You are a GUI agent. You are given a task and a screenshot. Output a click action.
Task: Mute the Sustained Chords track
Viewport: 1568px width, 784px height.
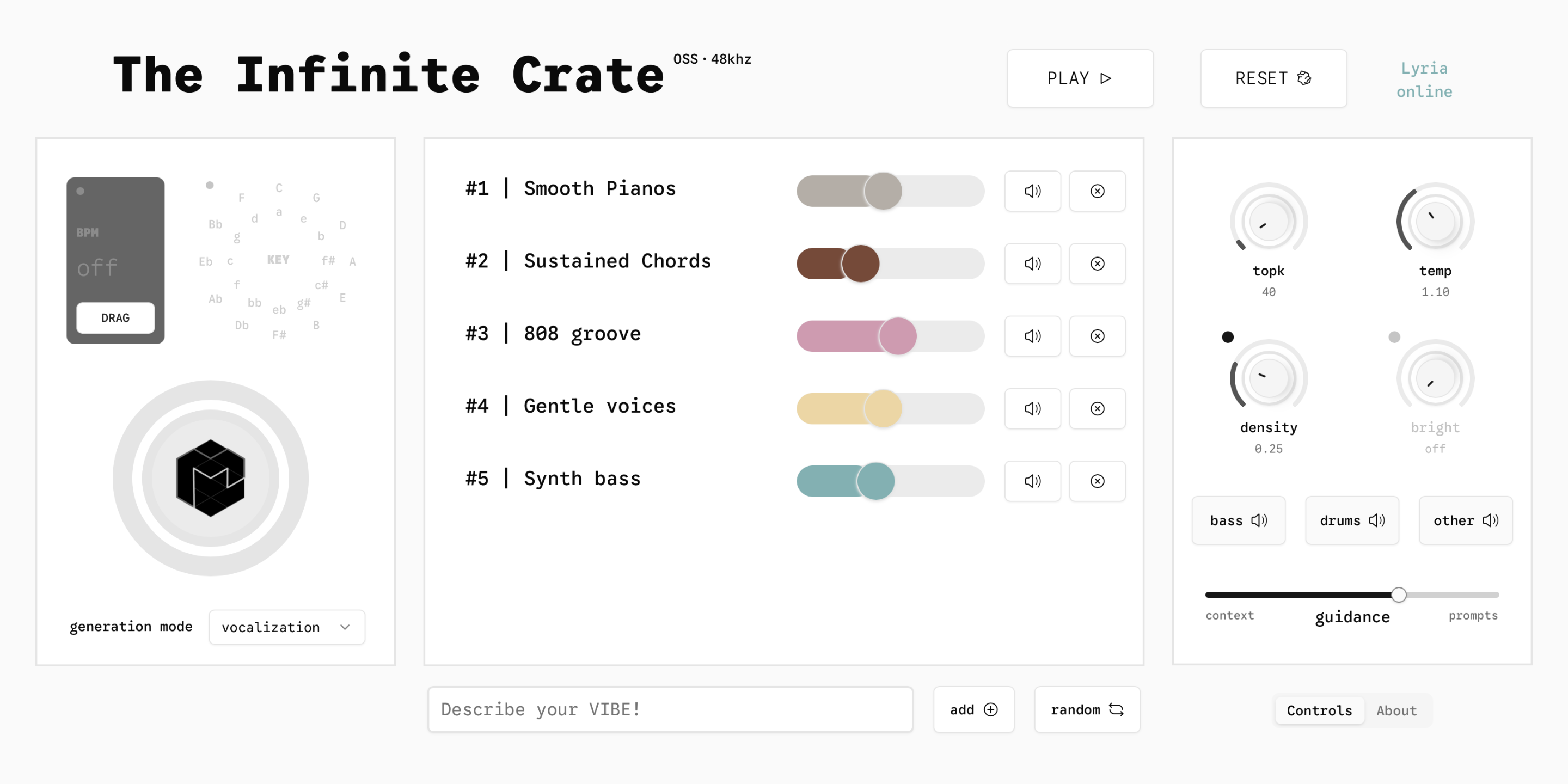(1032, 264)
